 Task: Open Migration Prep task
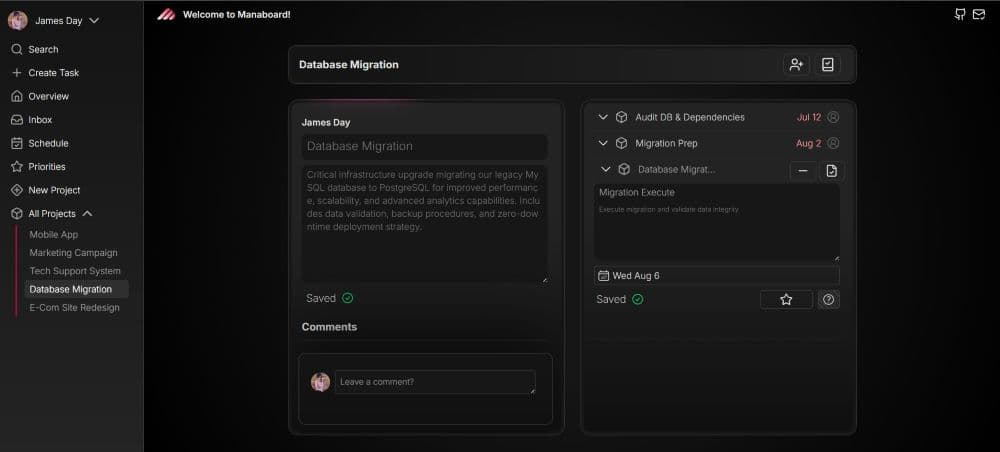coord(666,143)
